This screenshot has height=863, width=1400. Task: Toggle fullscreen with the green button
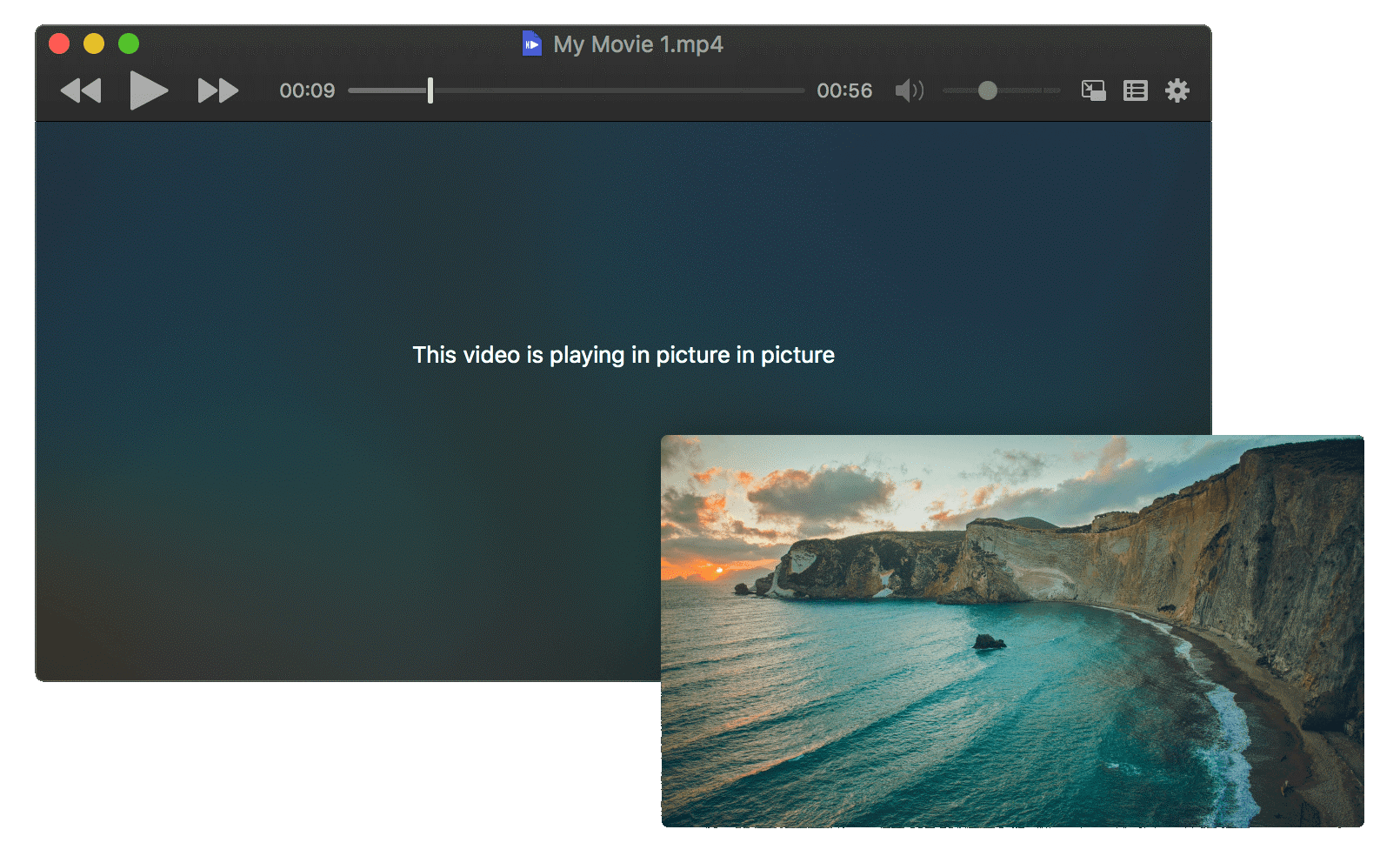pos(128,43)
